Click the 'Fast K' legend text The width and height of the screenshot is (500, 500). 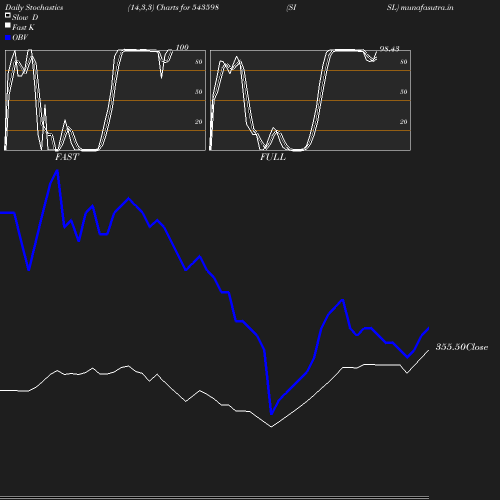click(x=23, y=27)
